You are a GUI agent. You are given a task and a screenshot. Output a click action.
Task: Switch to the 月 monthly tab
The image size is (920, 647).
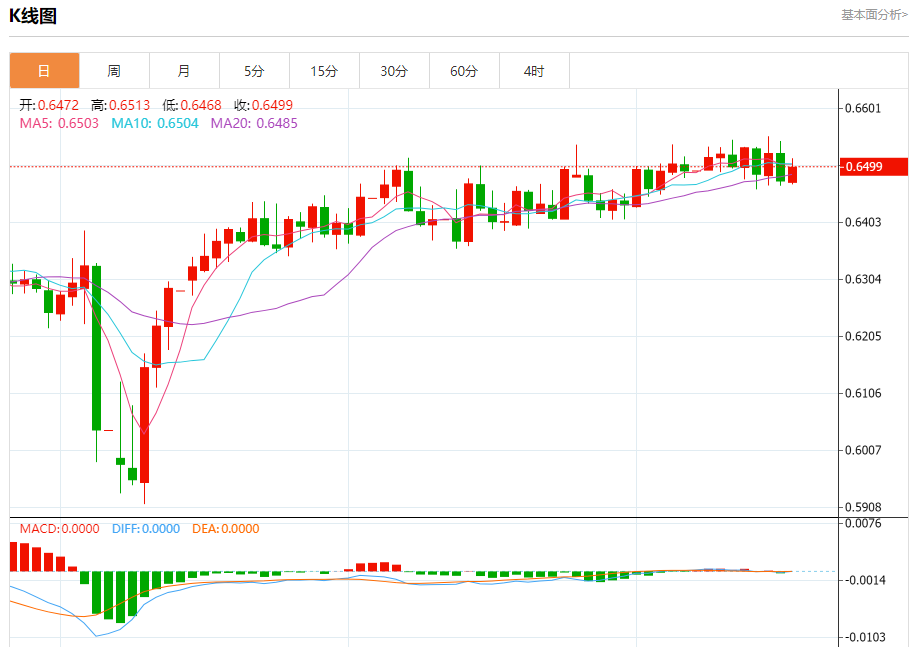pos(184,71)
